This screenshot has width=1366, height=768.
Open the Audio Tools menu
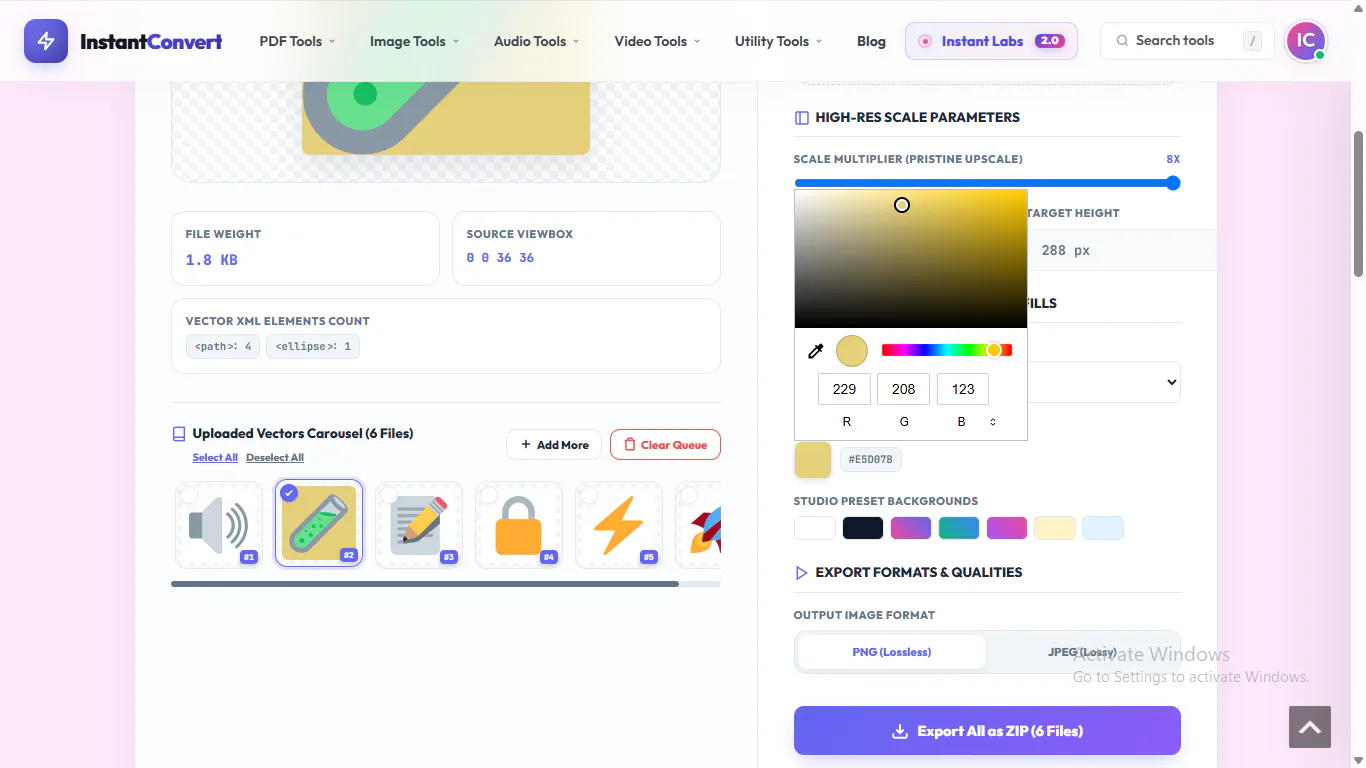tap(538, 41)
